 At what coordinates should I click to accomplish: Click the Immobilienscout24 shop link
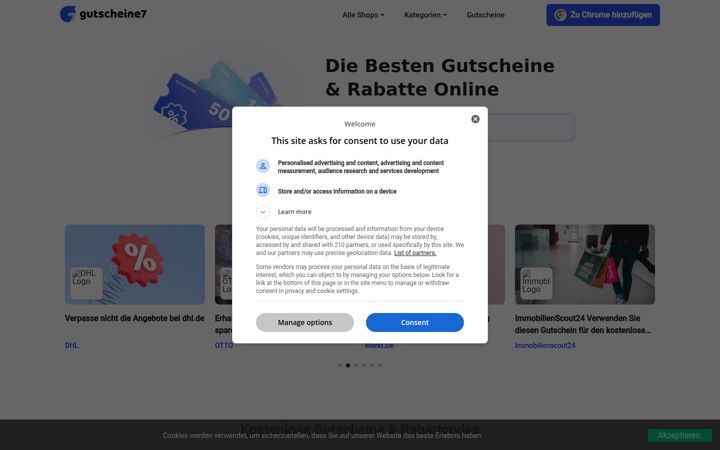[x=545, y=345]
